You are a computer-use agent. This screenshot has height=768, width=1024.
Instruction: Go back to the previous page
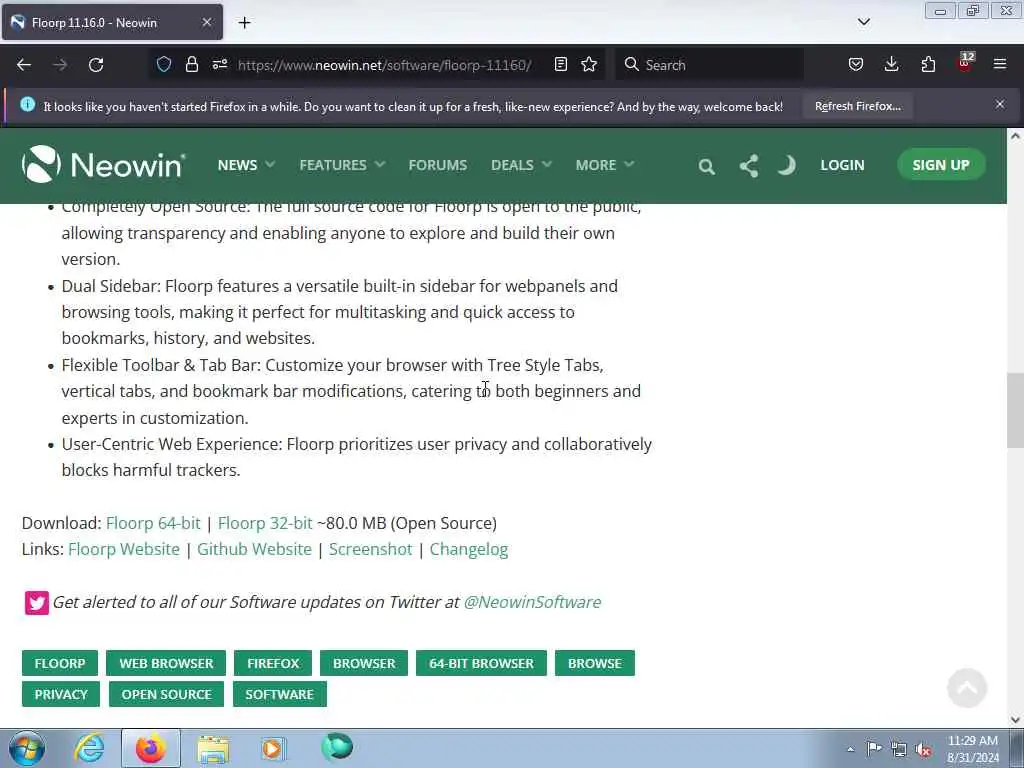click(x=24, y=65)
